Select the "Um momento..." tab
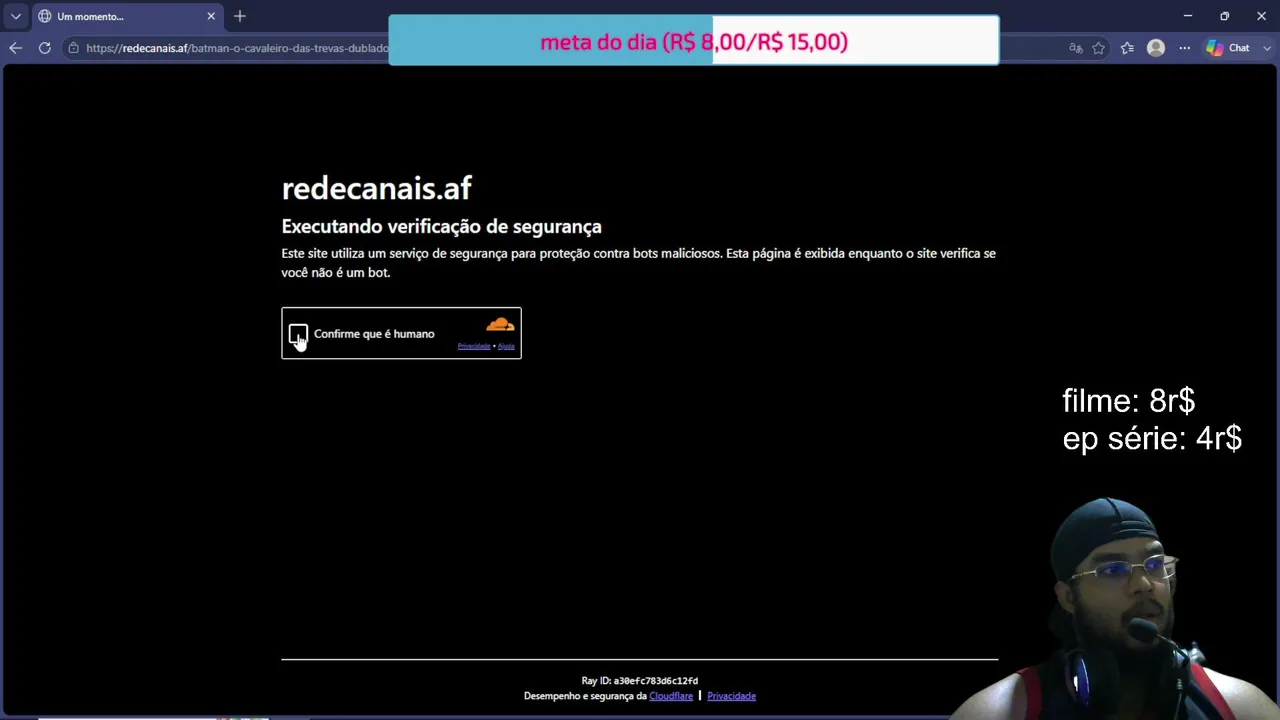This screenshot has width=1280, height=720. [x=127, y=17]
